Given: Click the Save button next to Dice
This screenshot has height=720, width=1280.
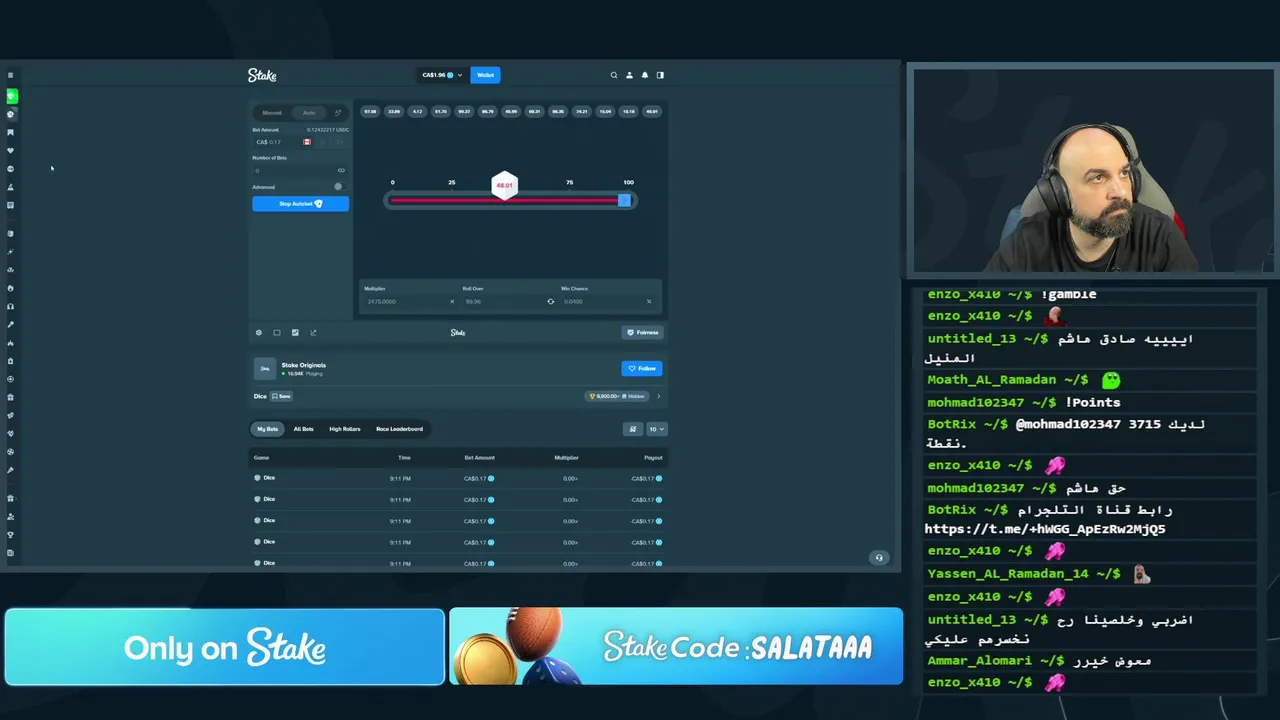Looking at the screenshot, I should (281, 396).
